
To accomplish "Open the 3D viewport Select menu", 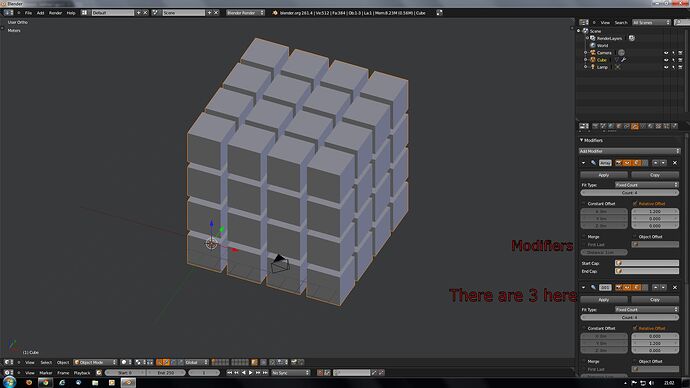I will [x=46, y=362].
